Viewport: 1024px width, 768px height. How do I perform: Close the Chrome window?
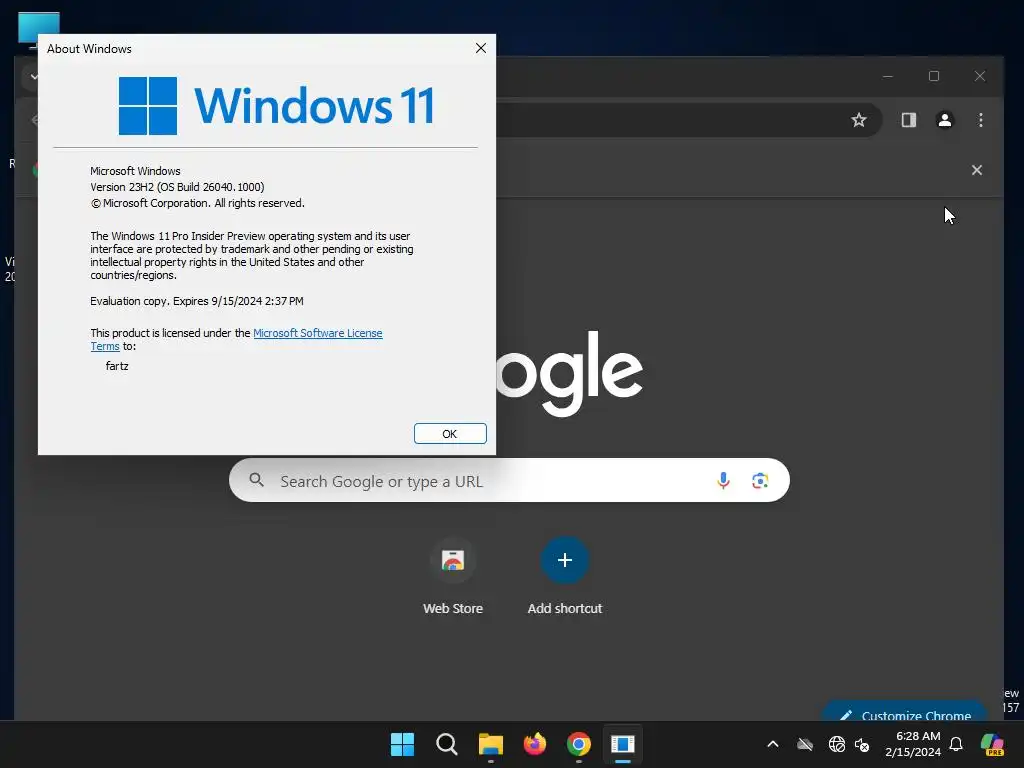[980, 76]
